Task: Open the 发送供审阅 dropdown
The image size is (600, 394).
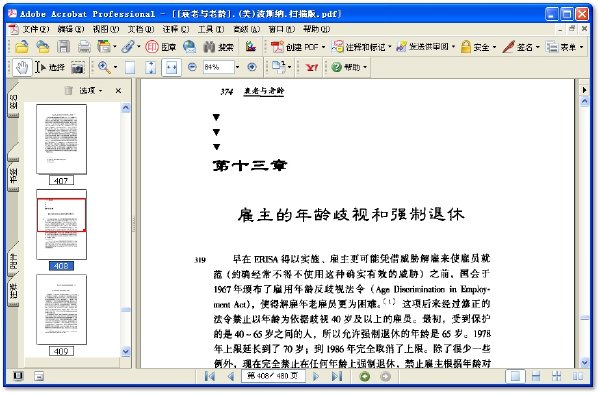Action: (x=426, y=47)
